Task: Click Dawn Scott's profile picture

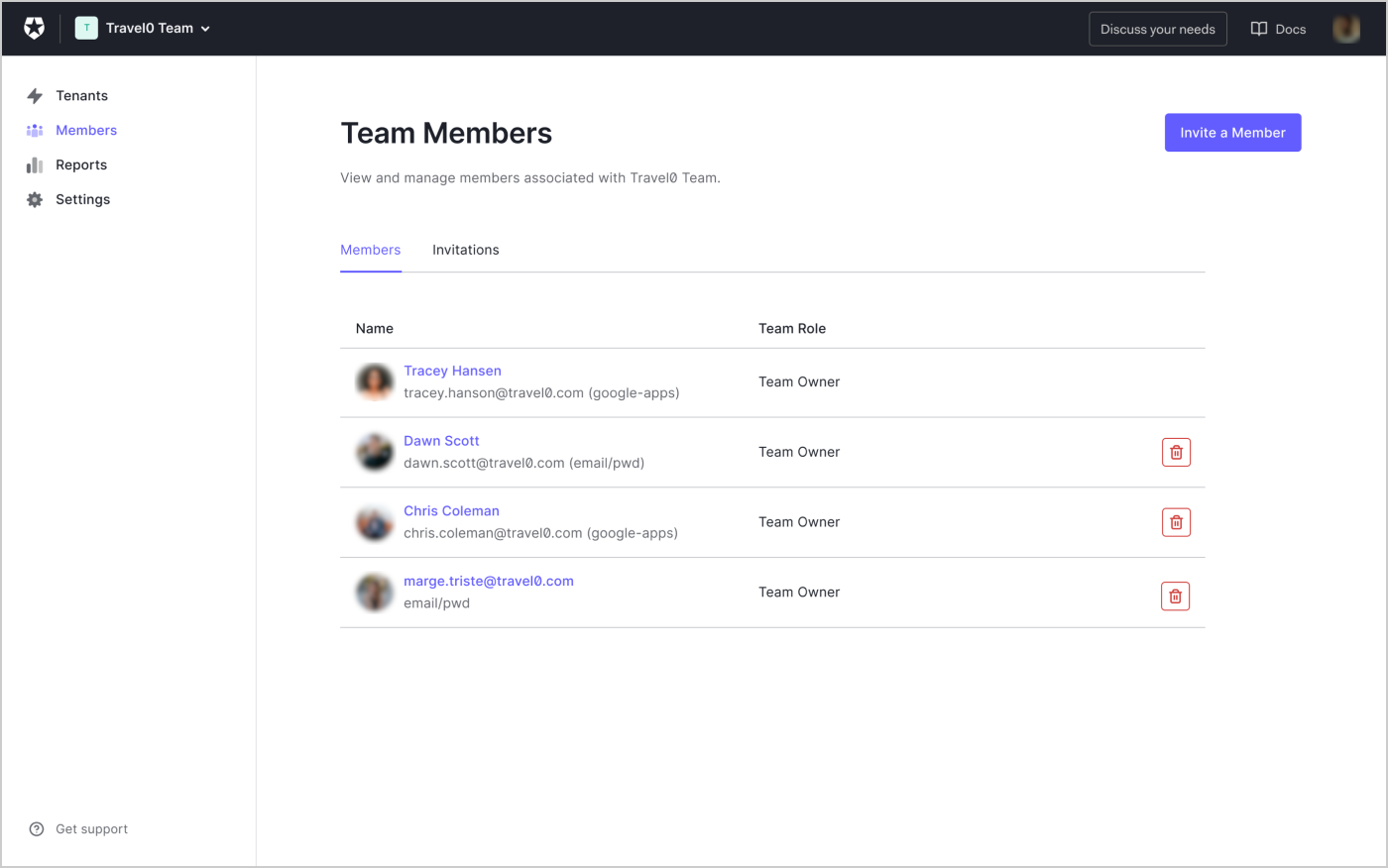Action: pos(374,452)
